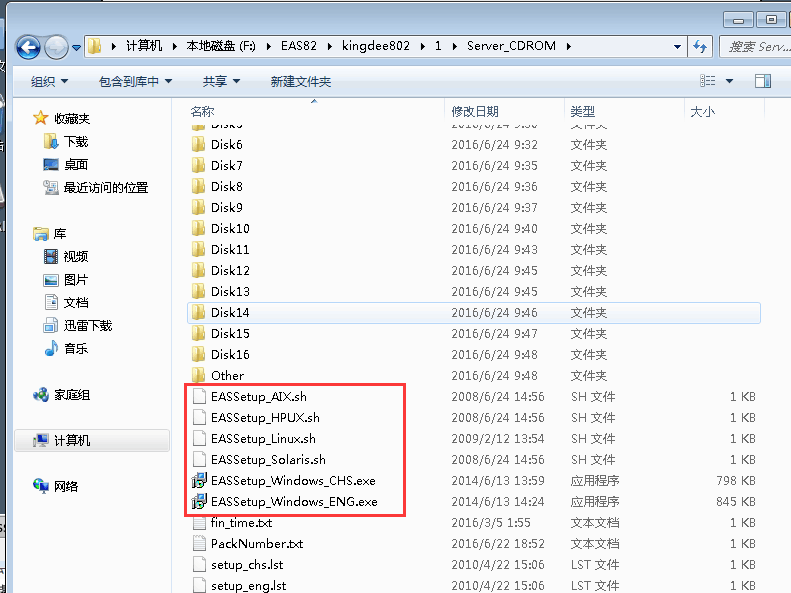Open the 共享 menu
The height and width of the screenshot is (593, 791).
(x=221, y=81)
